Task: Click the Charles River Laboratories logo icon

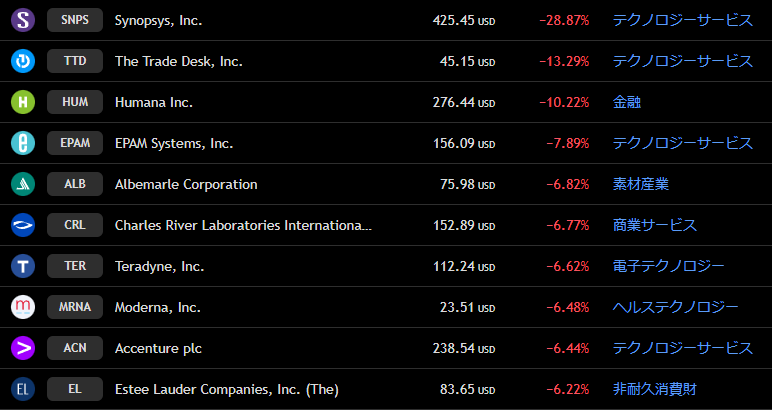Action: [23, 225]
